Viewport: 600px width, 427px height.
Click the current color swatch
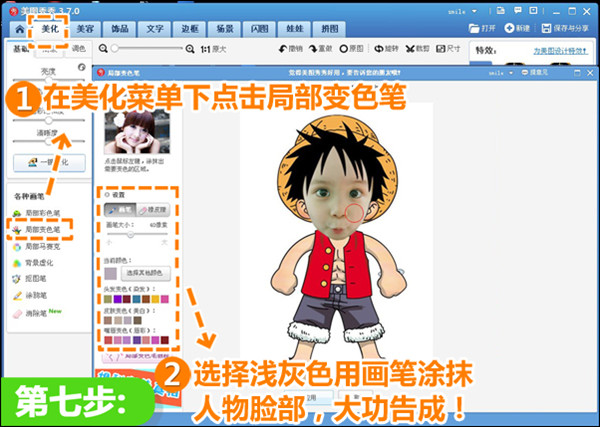pyautogui.click(x=110, y=273)
